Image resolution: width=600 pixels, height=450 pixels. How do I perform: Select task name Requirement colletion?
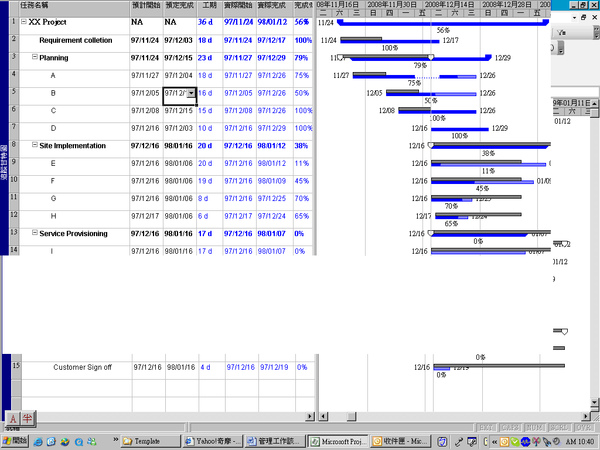pos(76,40)
